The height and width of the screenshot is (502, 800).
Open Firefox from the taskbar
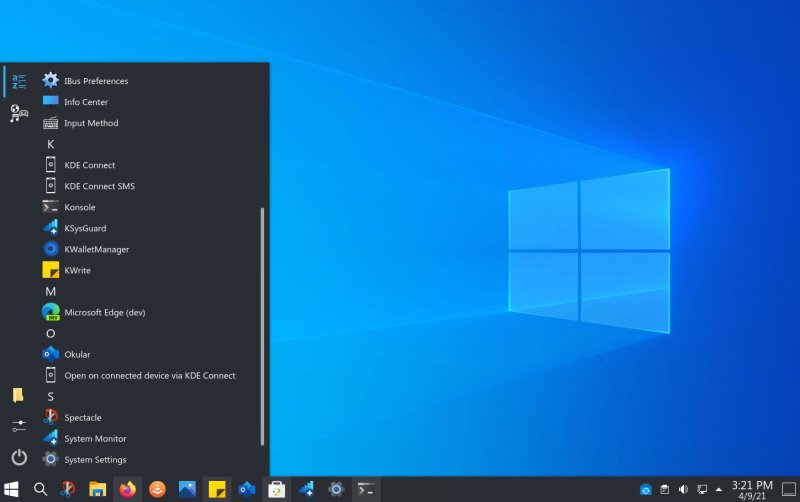point(127,489)
